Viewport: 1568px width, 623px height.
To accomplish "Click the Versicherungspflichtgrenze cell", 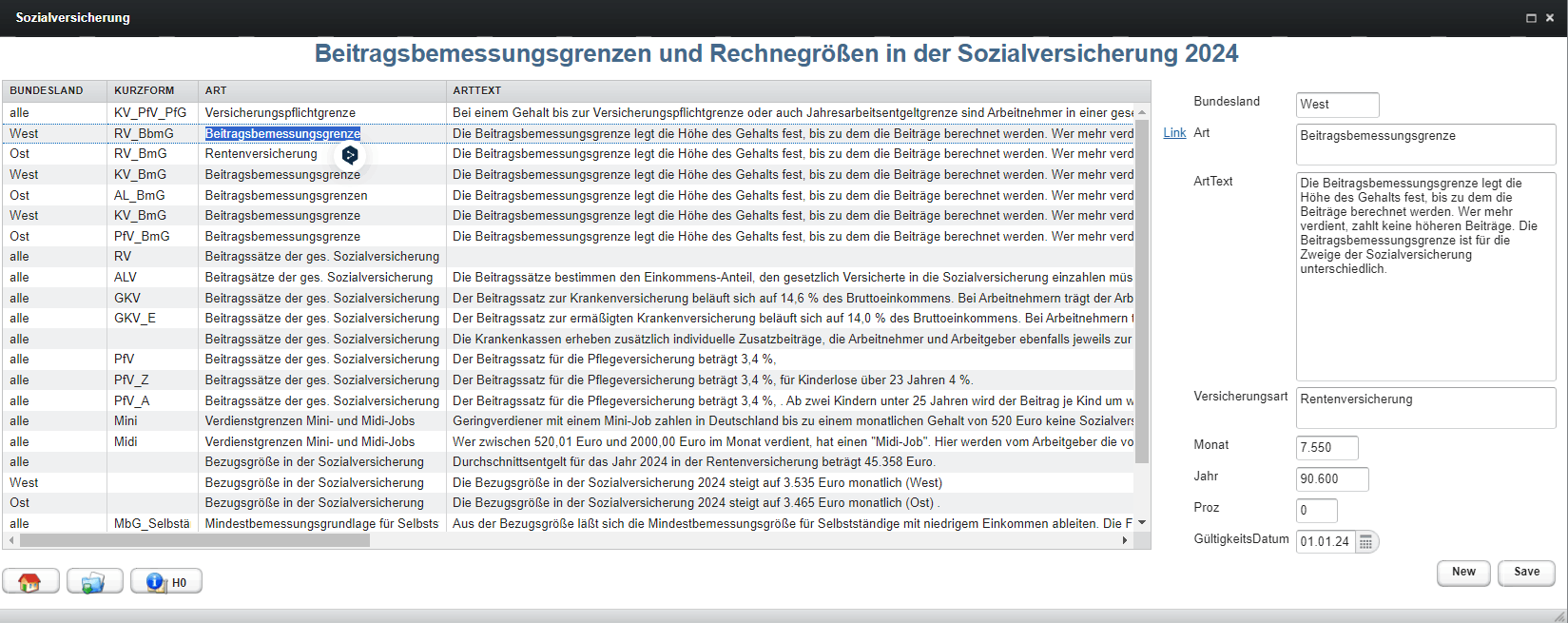I will [x=322, y=113].
